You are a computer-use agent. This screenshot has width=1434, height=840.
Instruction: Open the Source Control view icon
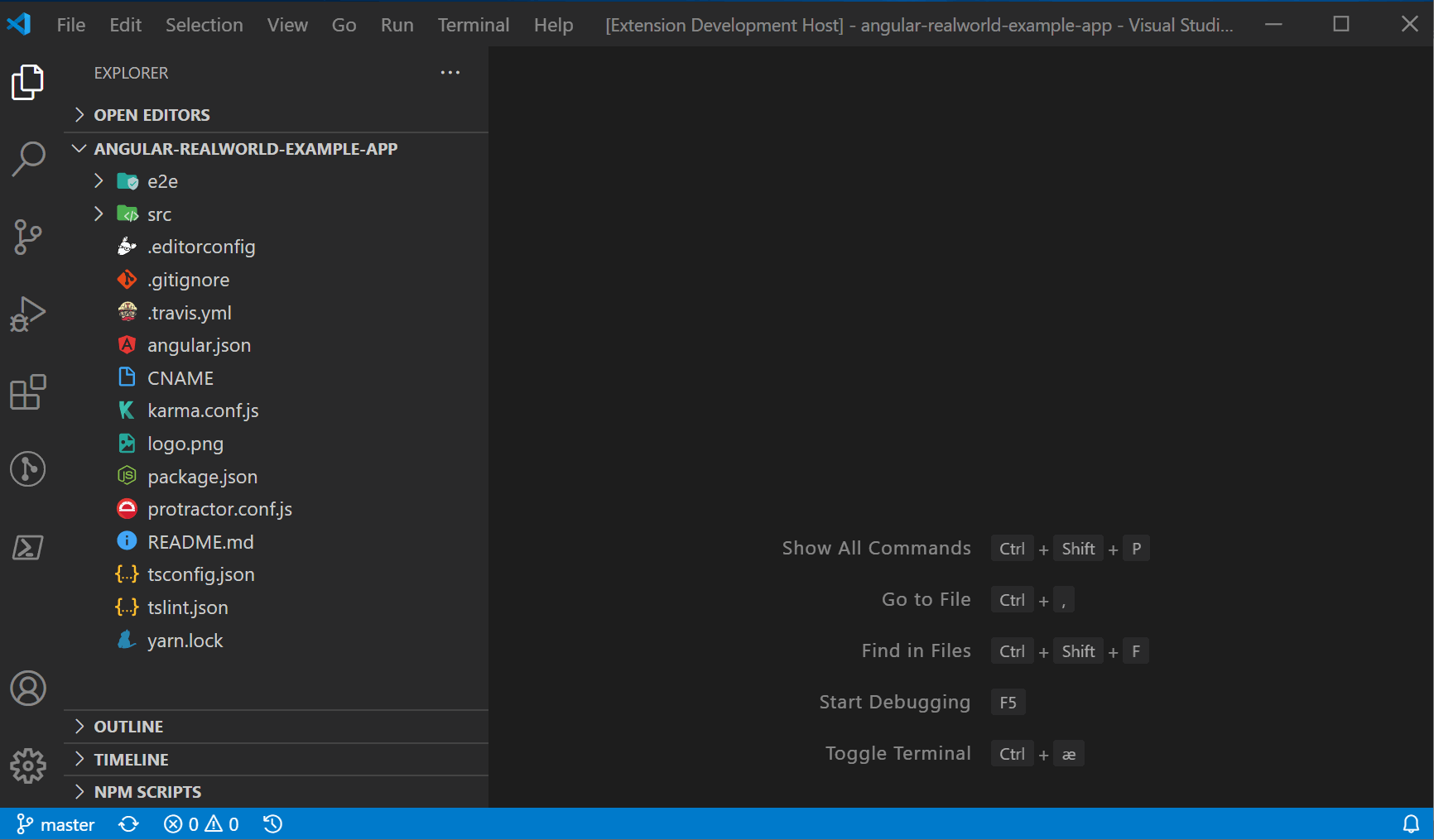point(28,237)
